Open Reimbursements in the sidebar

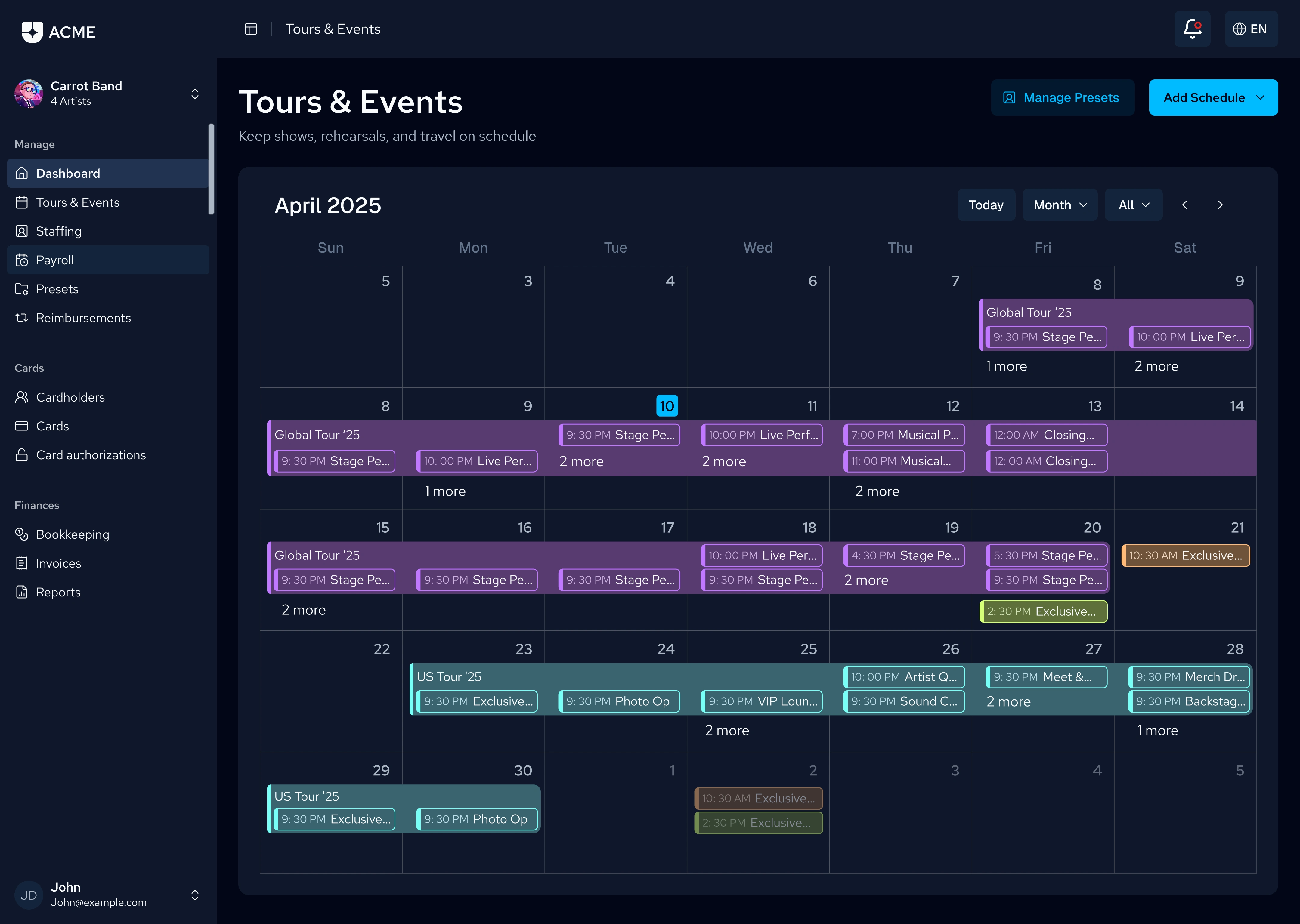[x=83, y=318]
